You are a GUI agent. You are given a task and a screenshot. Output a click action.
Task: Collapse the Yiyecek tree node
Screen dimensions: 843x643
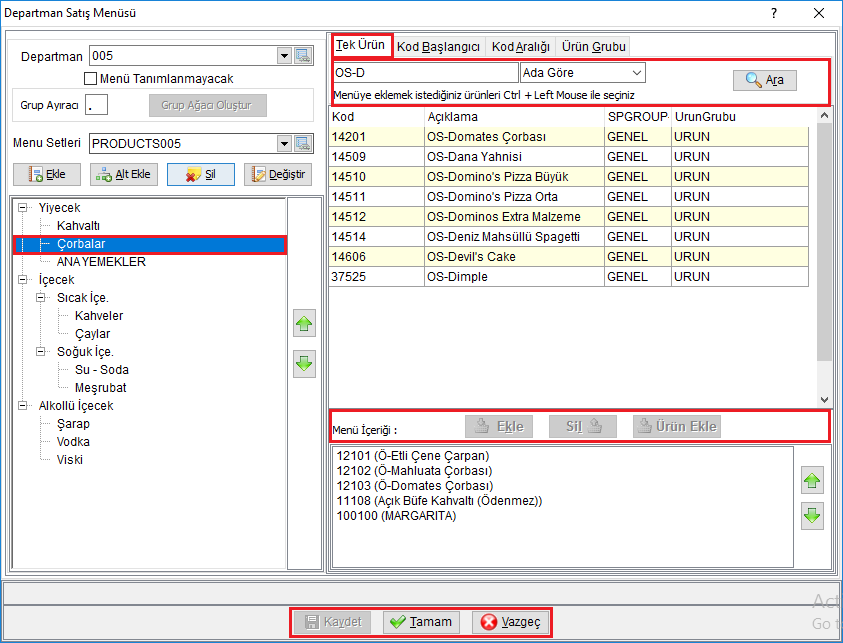[23, 208]
